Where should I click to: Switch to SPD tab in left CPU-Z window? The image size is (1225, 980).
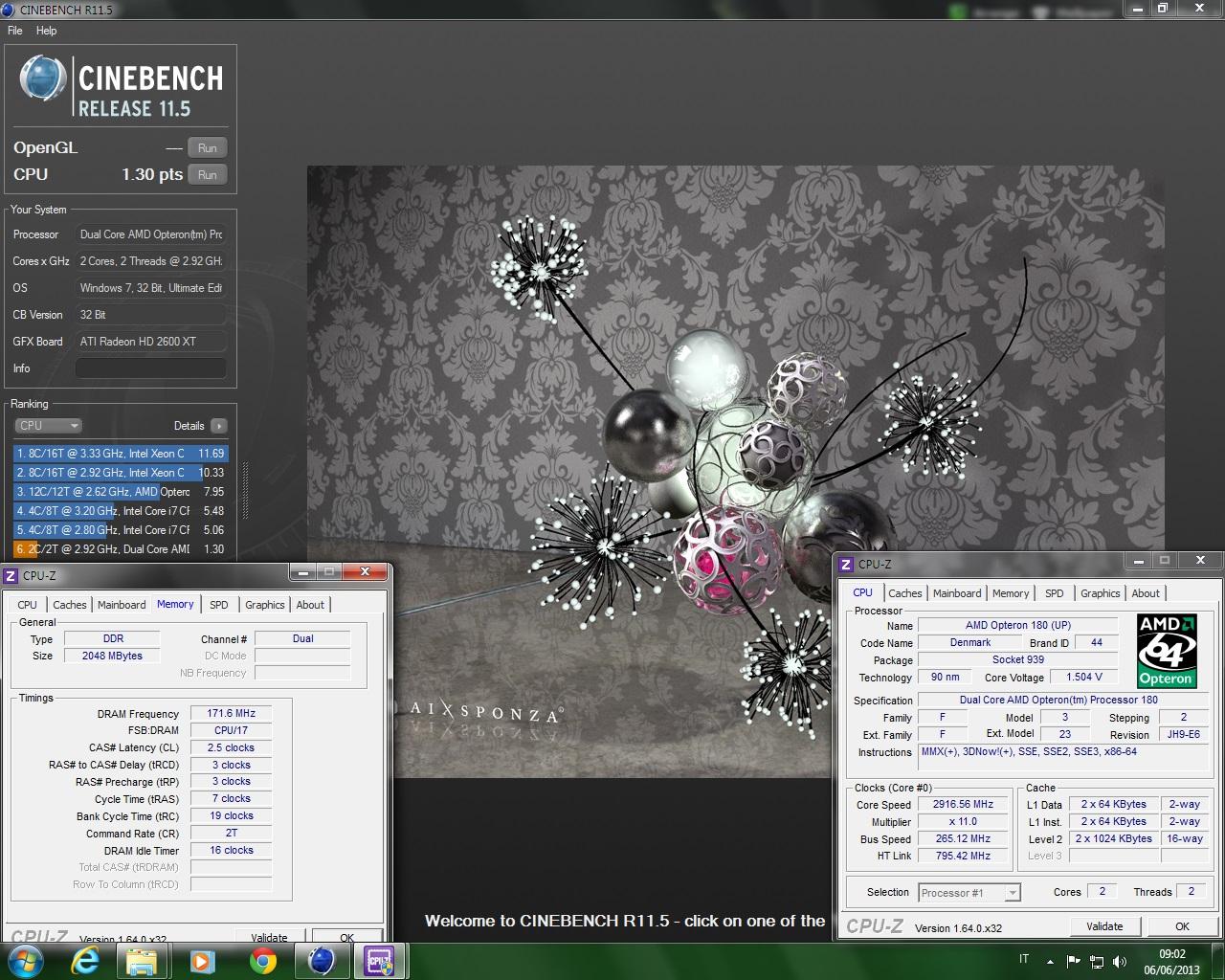click(219, 605)
